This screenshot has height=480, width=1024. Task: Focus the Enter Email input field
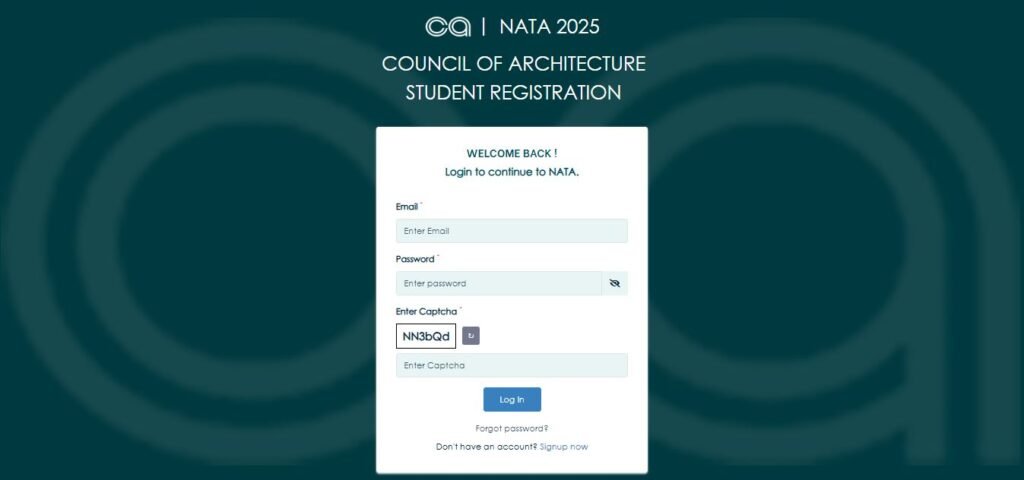(511, 231)
